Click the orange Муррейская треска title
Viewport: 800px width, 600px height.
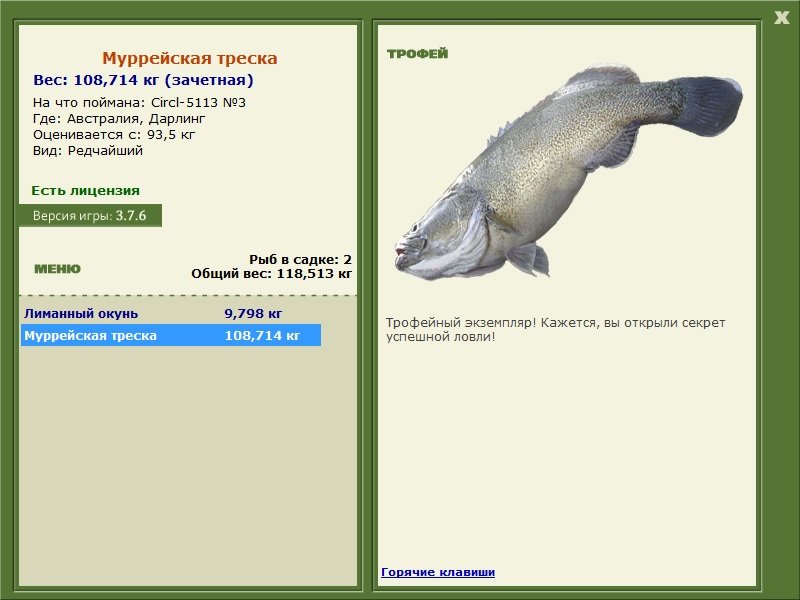190,58
